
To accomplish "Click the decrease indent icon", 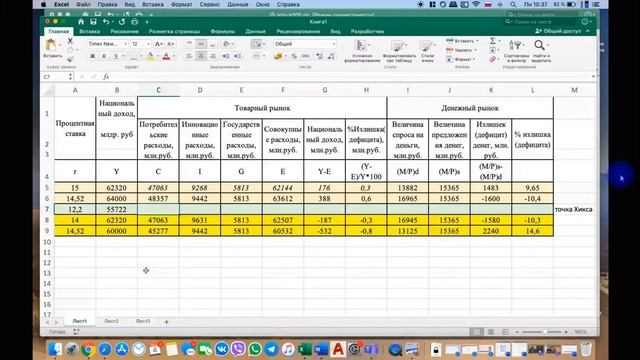I will tap(226, 56).
